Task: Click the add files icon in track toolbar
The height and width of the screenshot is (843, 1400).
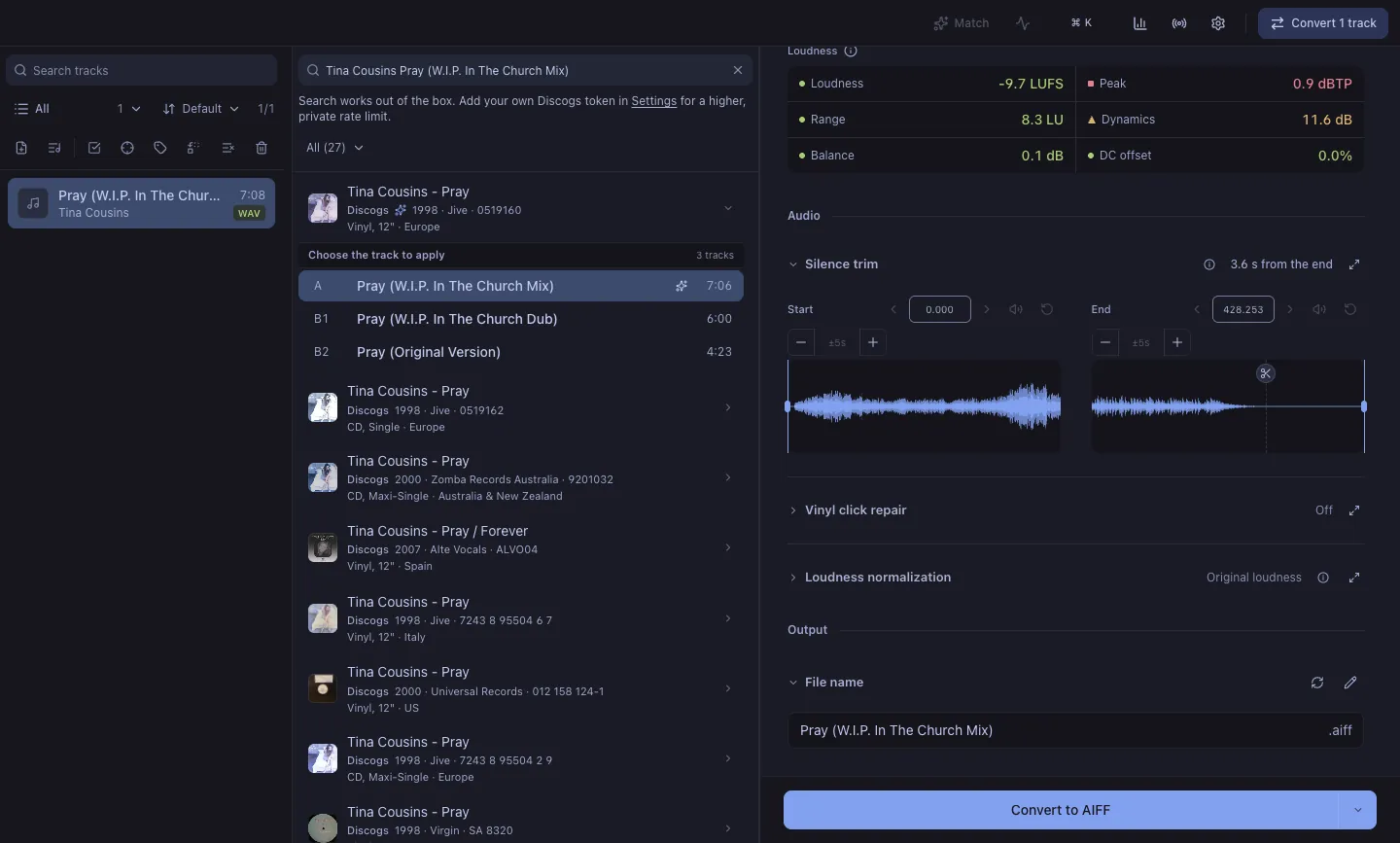Action: point(21,148)
